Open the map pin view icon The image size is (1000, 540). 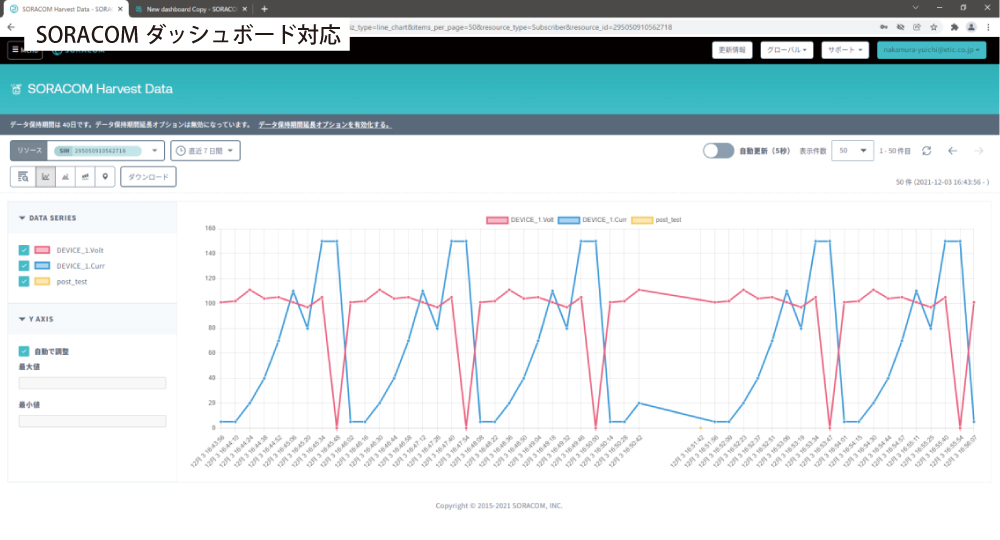(x=105, y=177)
